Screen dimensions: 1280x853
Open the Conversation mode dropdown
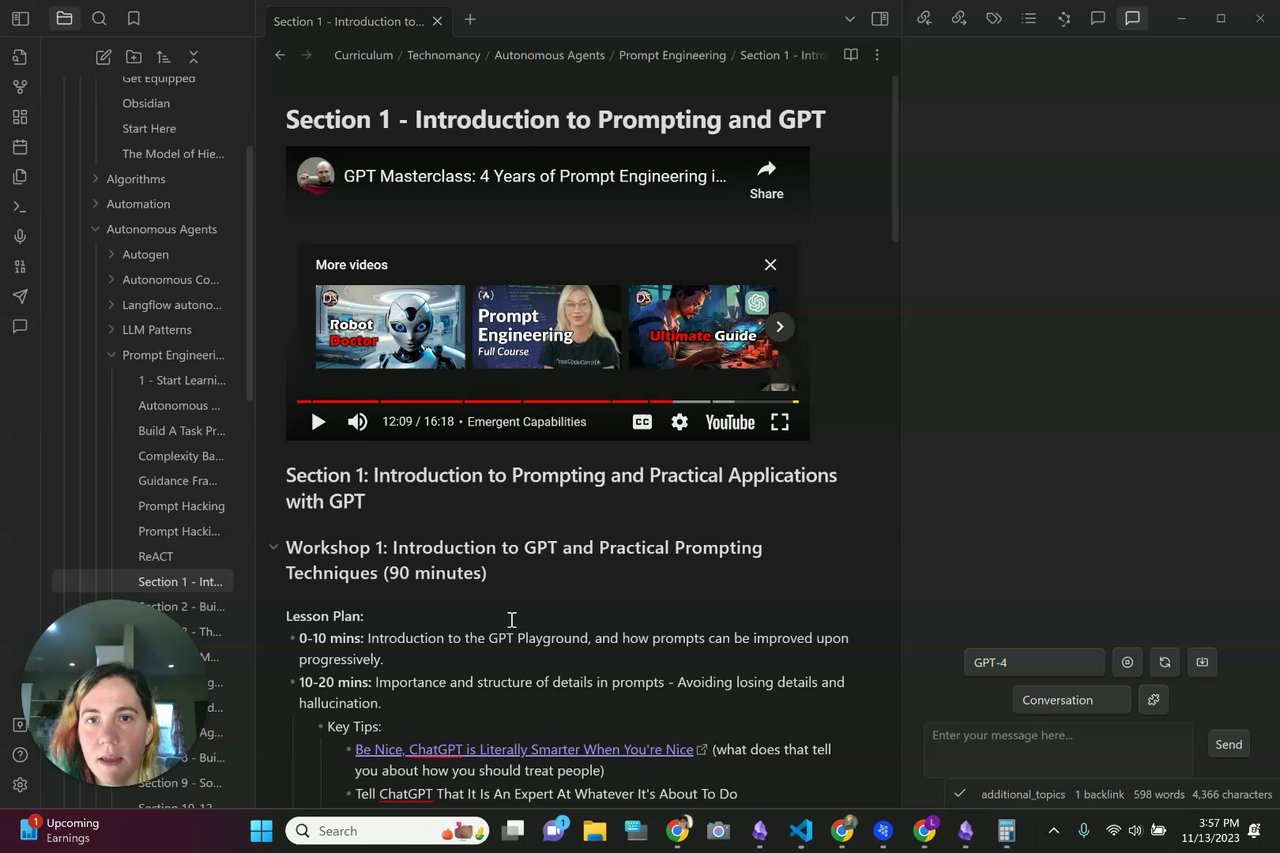[x=1071, y=700]
